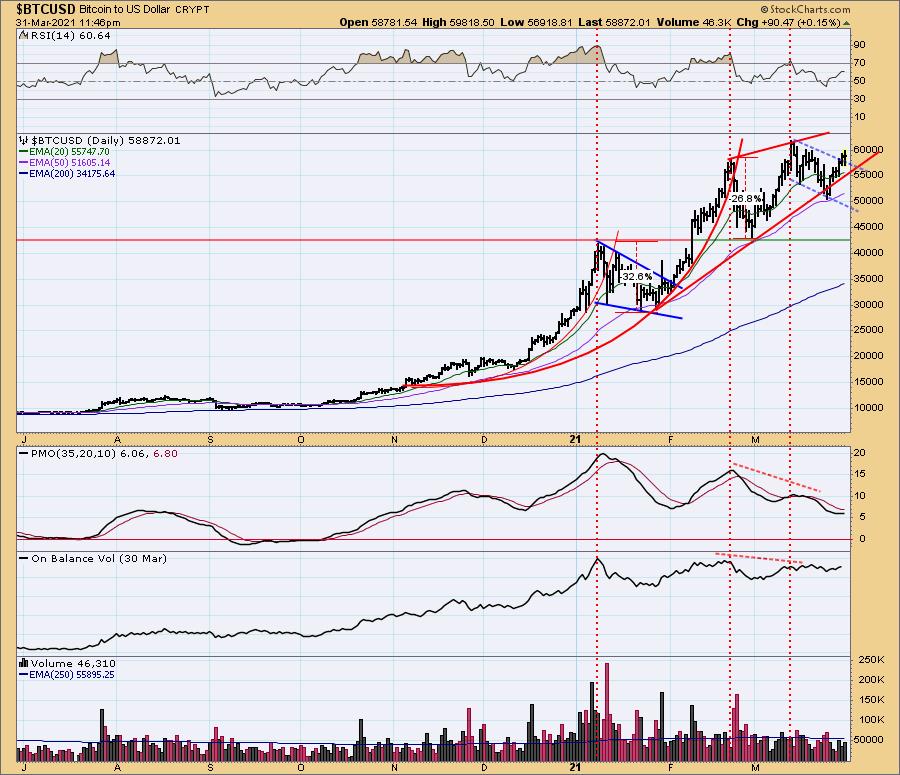
Task: Click the 32.6% pullback annotation
Action: coord(637,276)
